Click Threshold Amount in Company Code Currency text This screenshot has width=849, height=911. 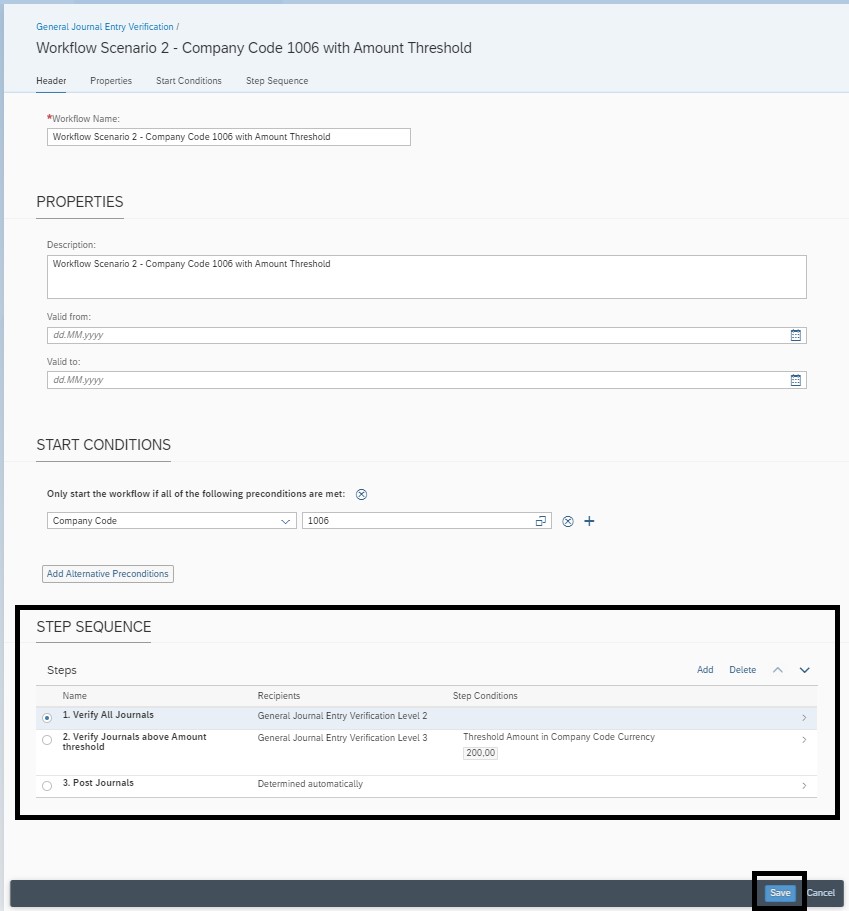(x=559, y=737)
